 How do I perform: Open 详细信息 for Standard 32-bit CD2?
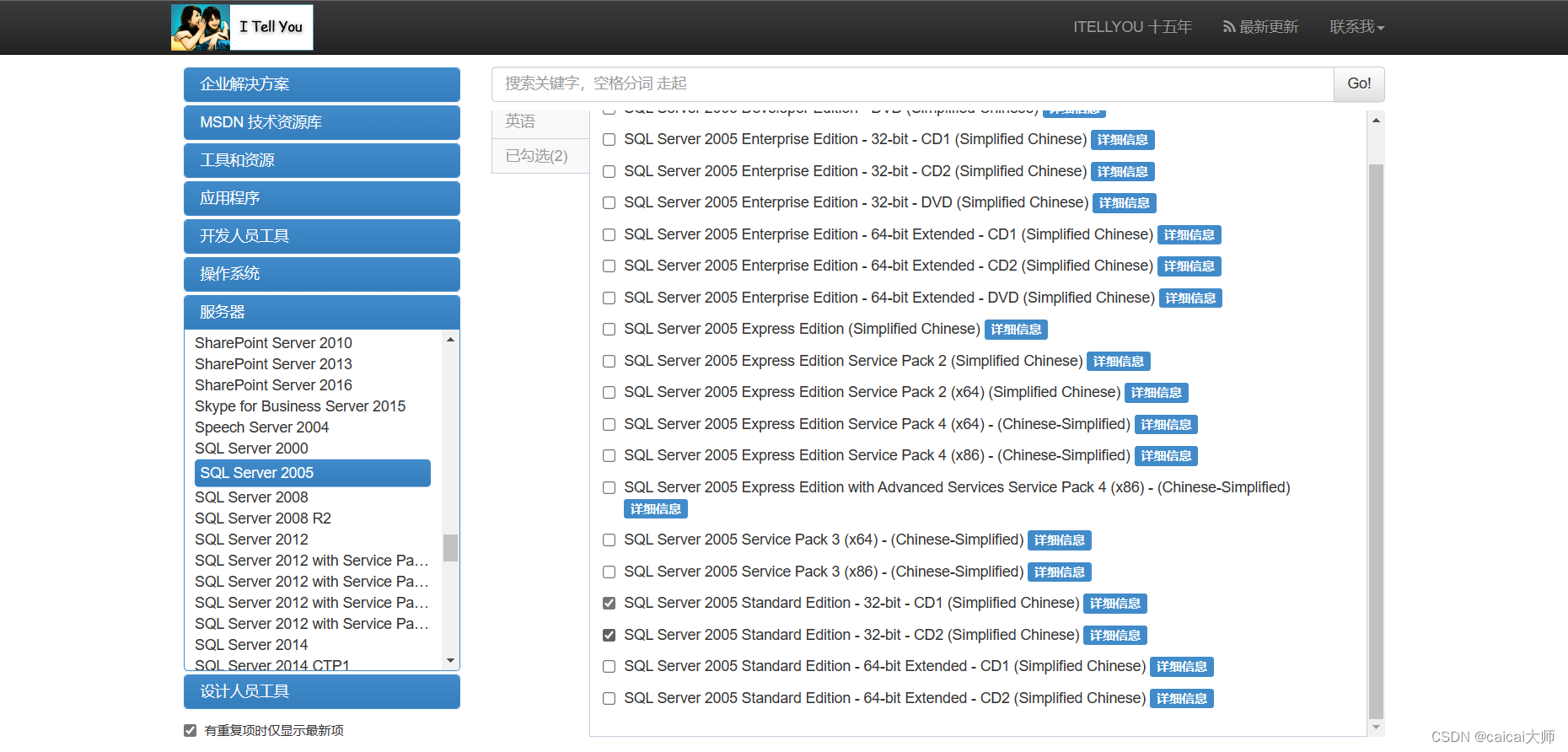pos(1114,636)
